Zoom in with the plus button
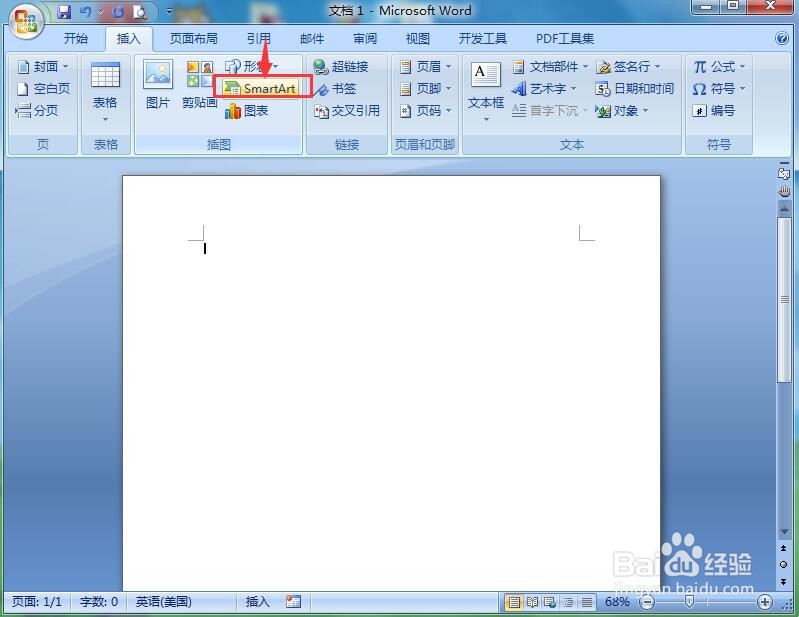Screen dimensions: 799x617 tap(764, 603)
